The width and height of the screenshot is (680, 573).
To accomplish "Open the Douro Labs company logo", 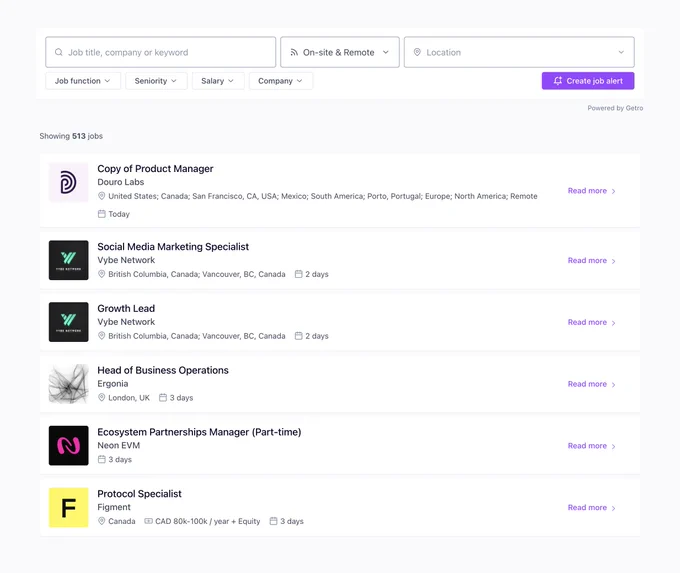I will (x=69, y=182).
